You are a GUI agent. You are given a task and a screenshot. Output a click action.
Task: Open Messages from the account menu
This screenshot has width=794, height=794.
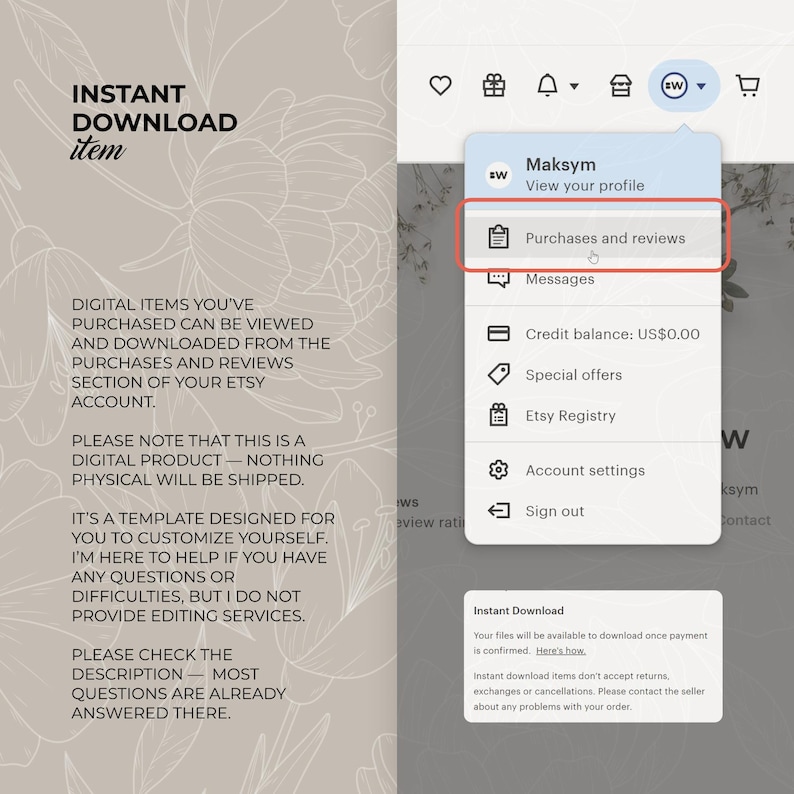592,279
